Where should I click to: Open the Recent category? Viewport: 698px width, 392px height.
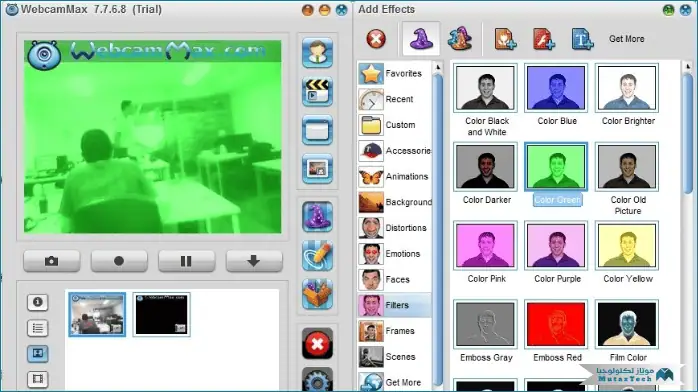click(394, 99)
